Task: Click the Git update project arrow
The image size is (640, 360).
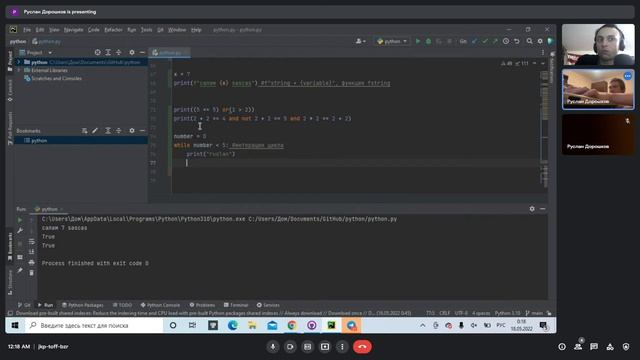Action: 474,41
